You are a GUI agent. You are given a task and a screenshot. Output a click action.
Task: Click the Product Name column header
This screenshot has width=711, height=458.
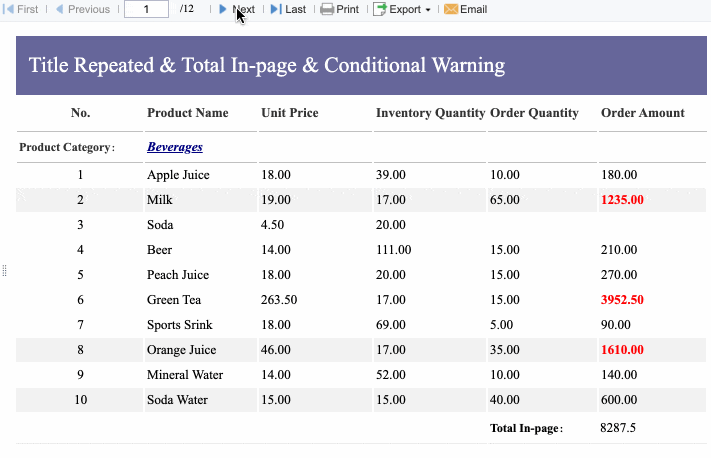[x=188, y=113]
